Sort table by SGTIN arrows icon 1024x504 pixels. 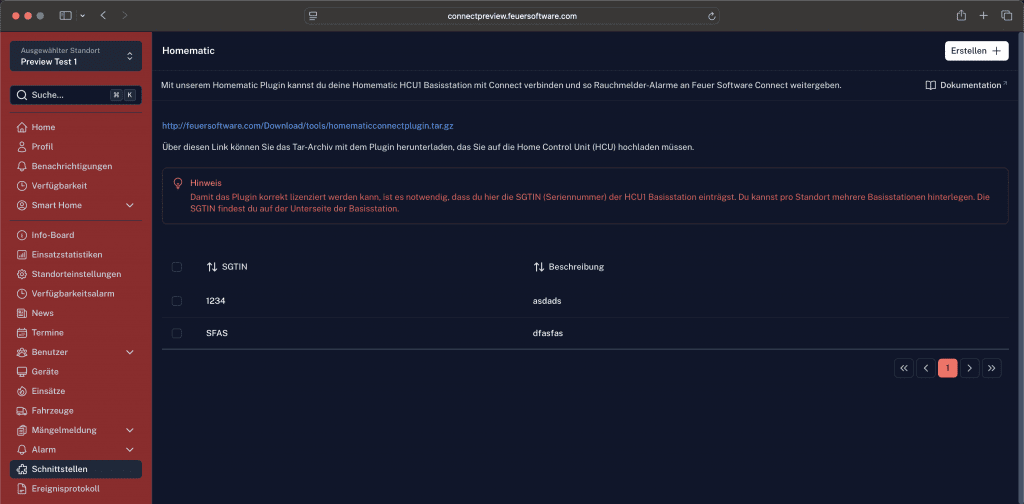[x=212, y=267]
